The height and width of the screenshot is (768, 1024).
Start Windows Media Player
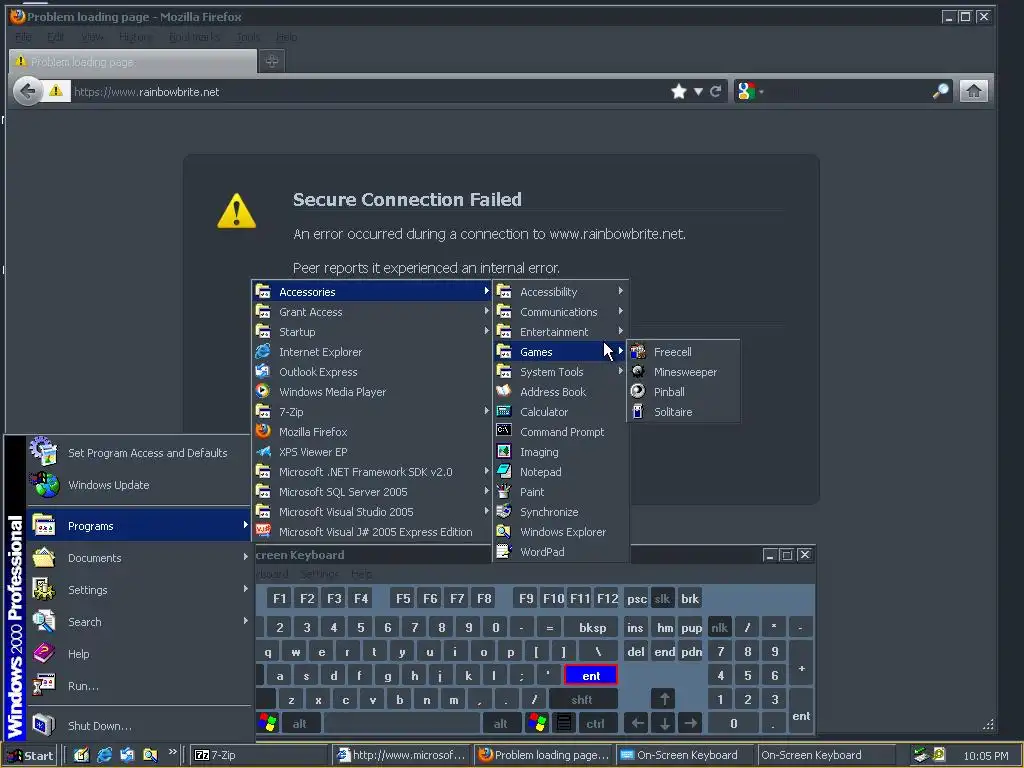coord(372,392)
